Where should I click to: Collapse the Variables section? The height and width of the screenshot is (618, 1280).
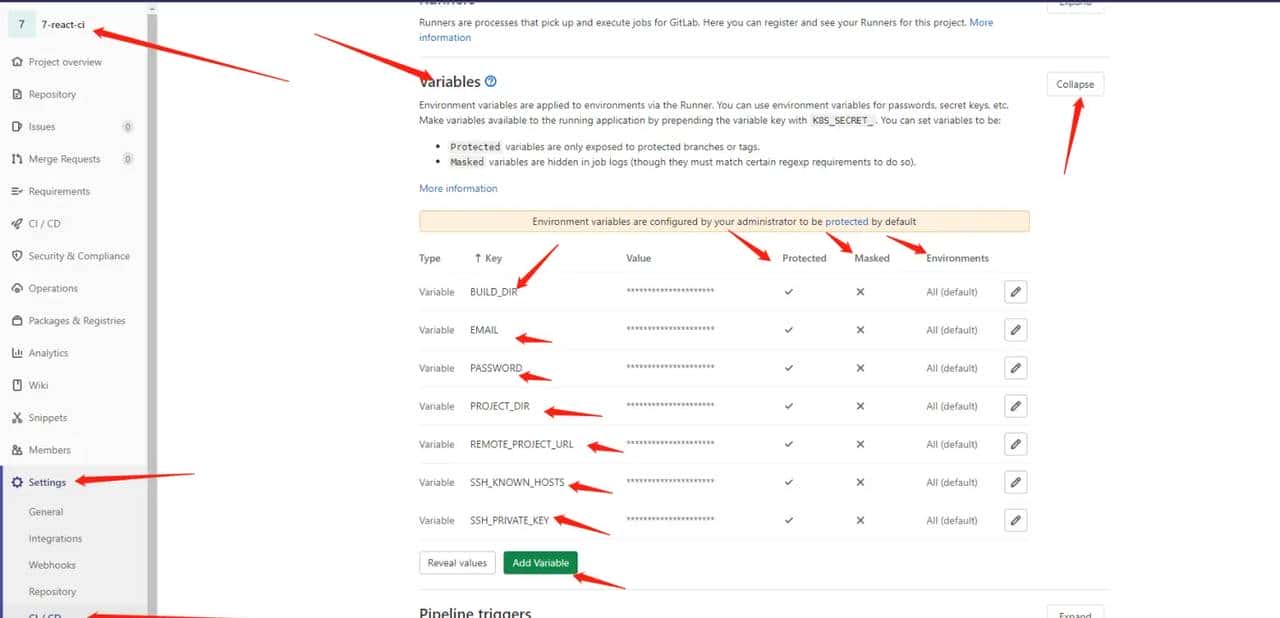click(x=1075, y=84)
